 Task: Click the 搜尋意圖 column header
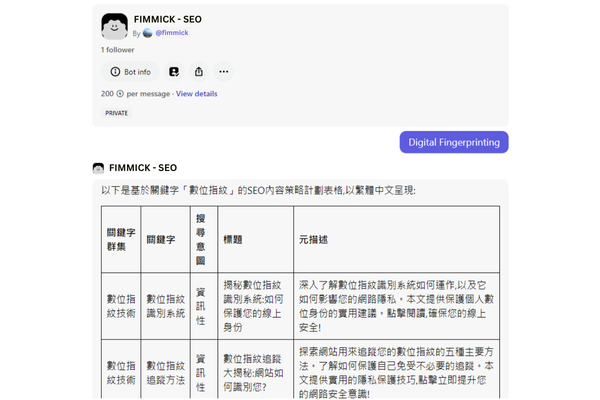204,240
